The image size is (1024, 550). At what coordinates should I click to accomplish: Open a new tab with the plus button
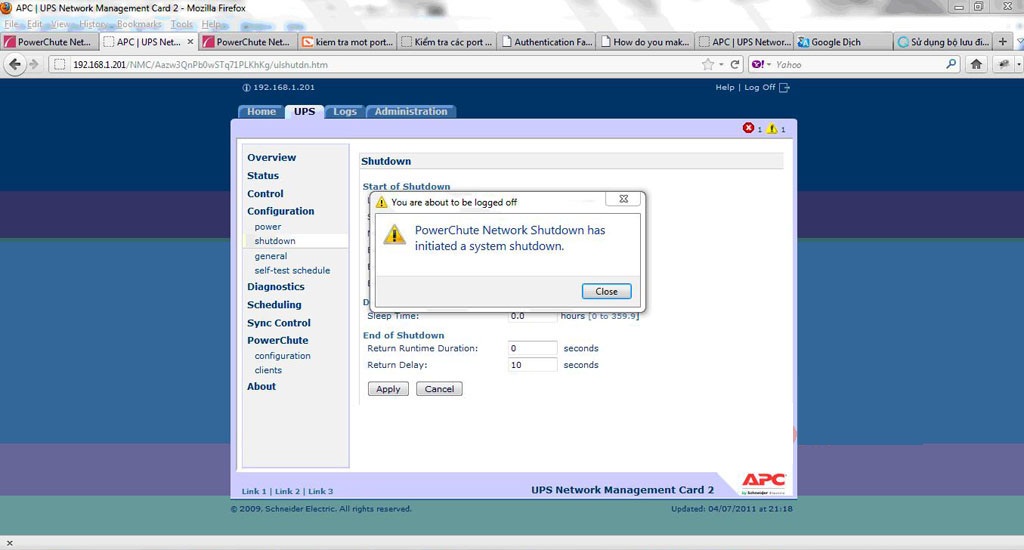pos(1003,41)
